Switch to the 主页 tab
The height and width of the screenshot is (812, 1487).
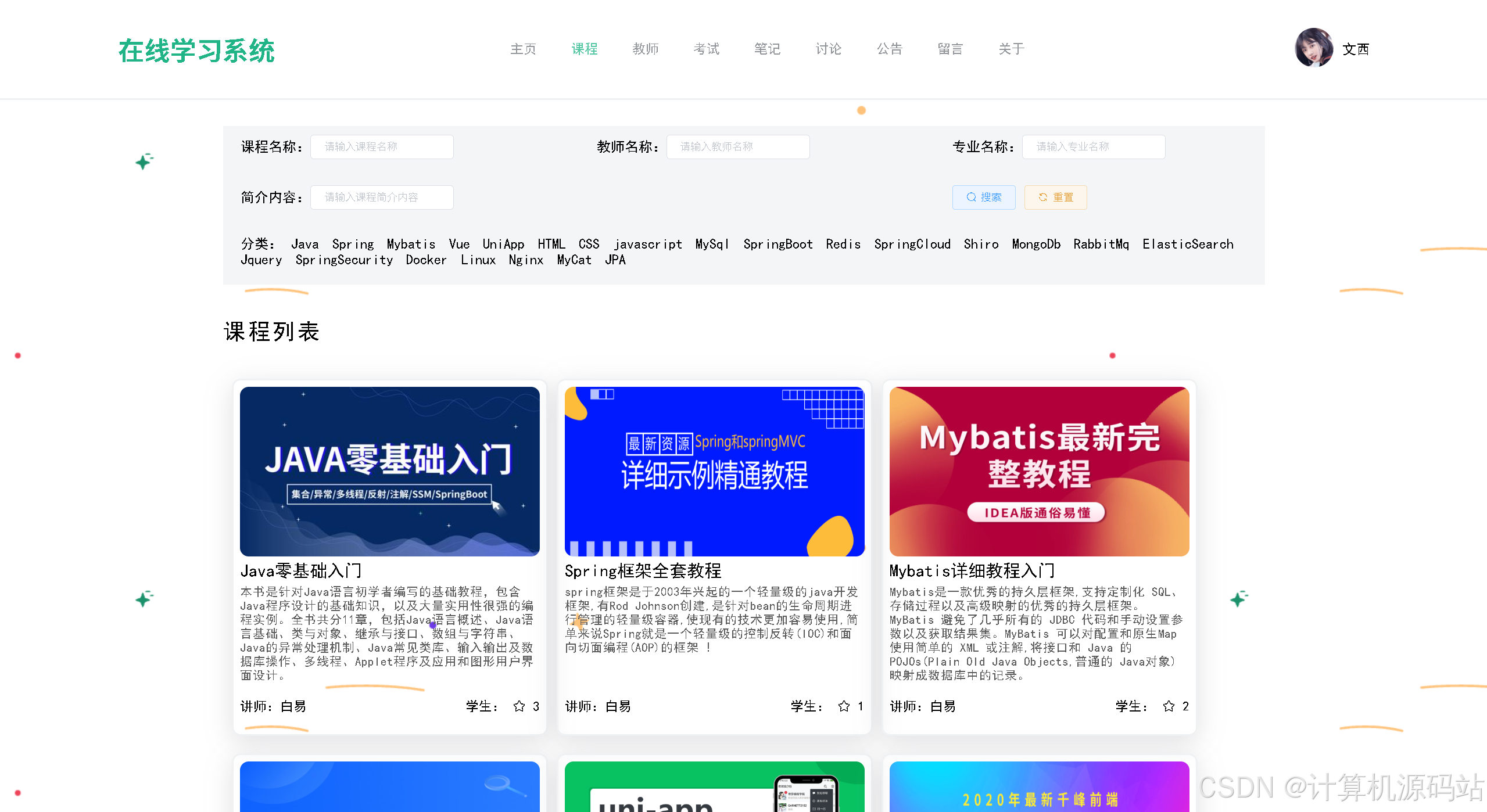(x=522, y=49)
